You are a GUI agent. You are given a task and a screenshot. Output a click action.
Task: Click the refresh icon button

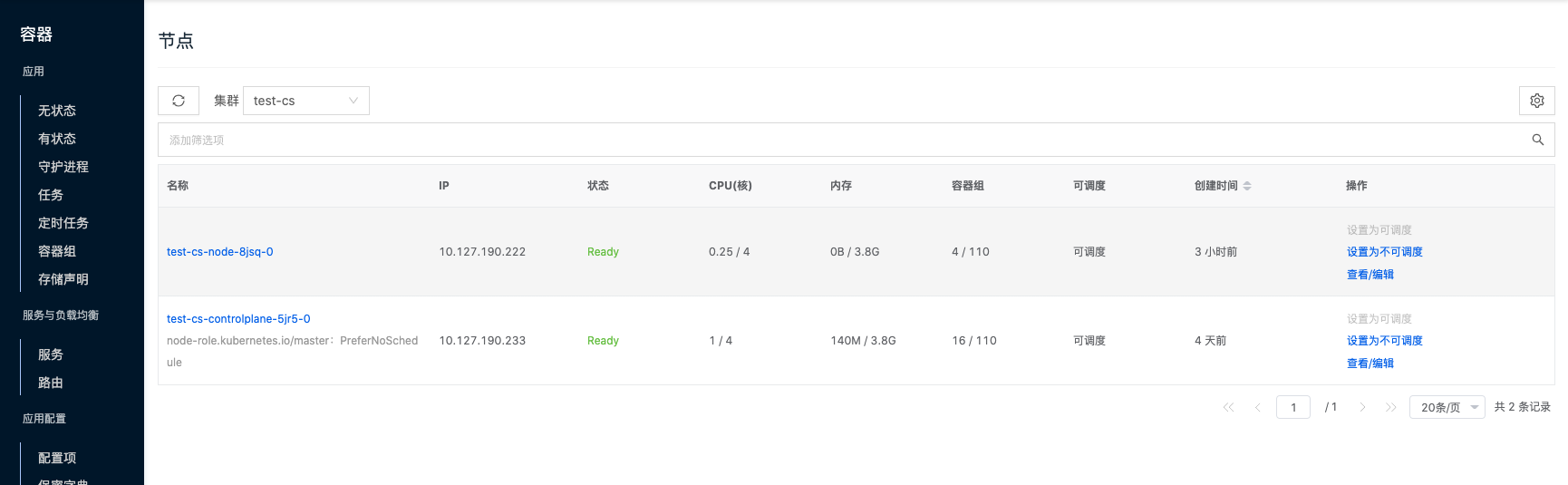[x=179, y=101]
